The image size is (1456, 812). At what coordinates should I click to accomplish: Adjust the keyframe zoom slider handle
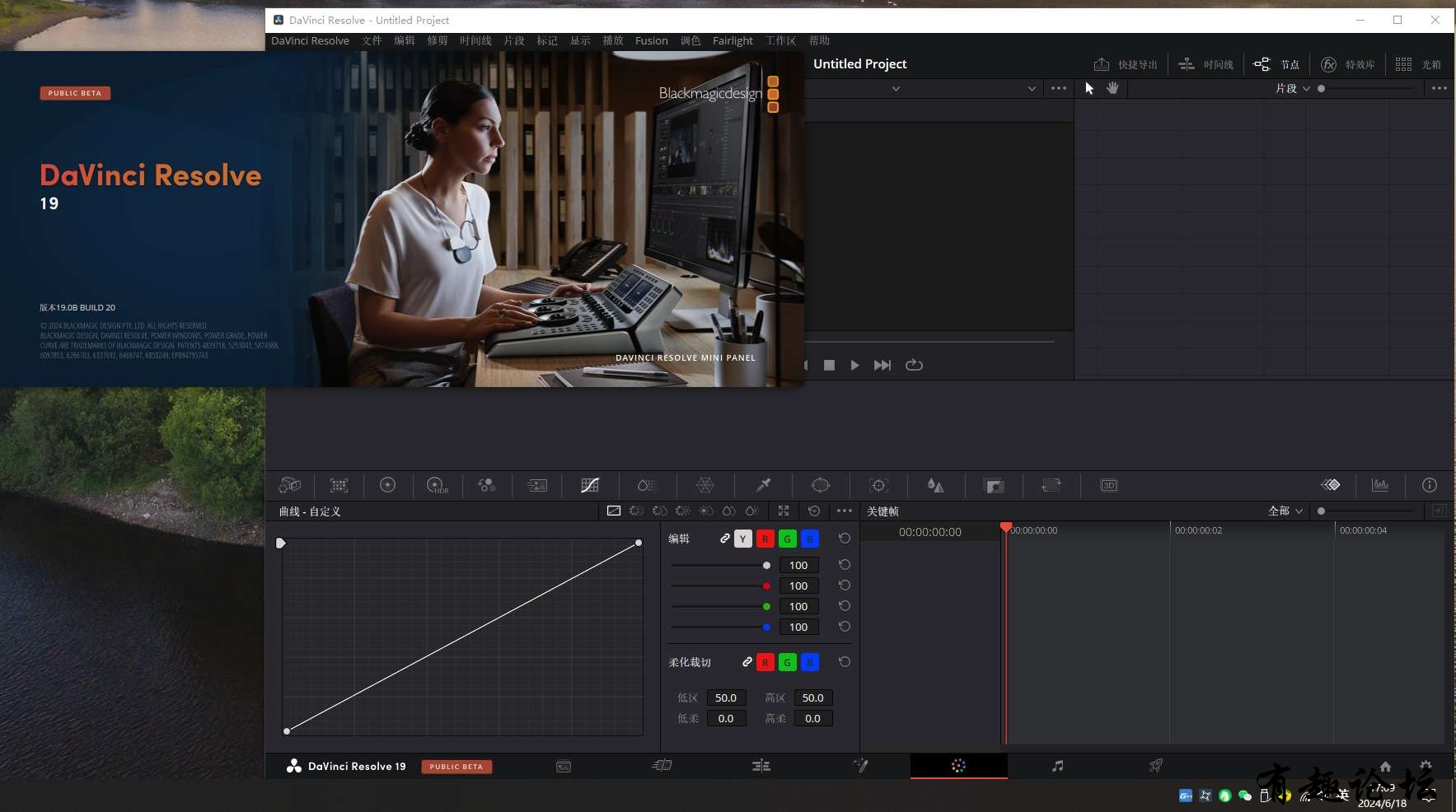[x=1321, y=511]
